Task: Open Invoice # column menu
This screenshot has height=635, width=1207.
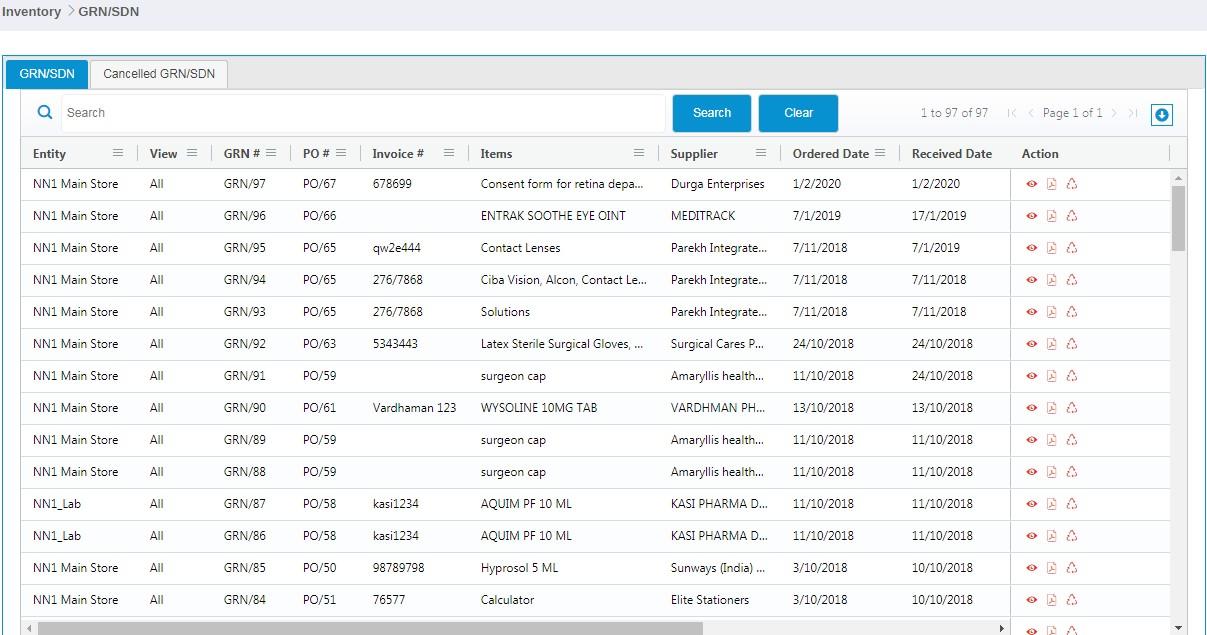Action: (x=449, y=153)
